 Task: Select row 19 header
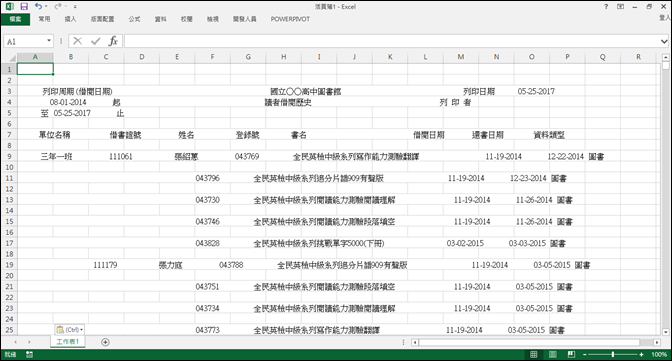click(9, 265)
